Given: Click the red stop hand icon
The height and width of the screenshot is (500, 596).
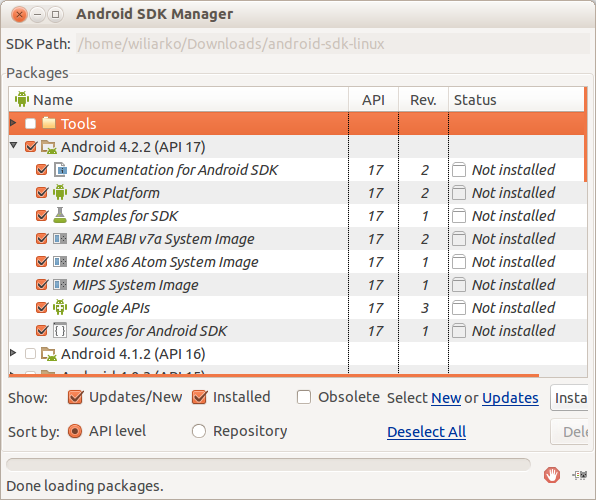Looking at the screenshot, I should click(x=552, y=475).
